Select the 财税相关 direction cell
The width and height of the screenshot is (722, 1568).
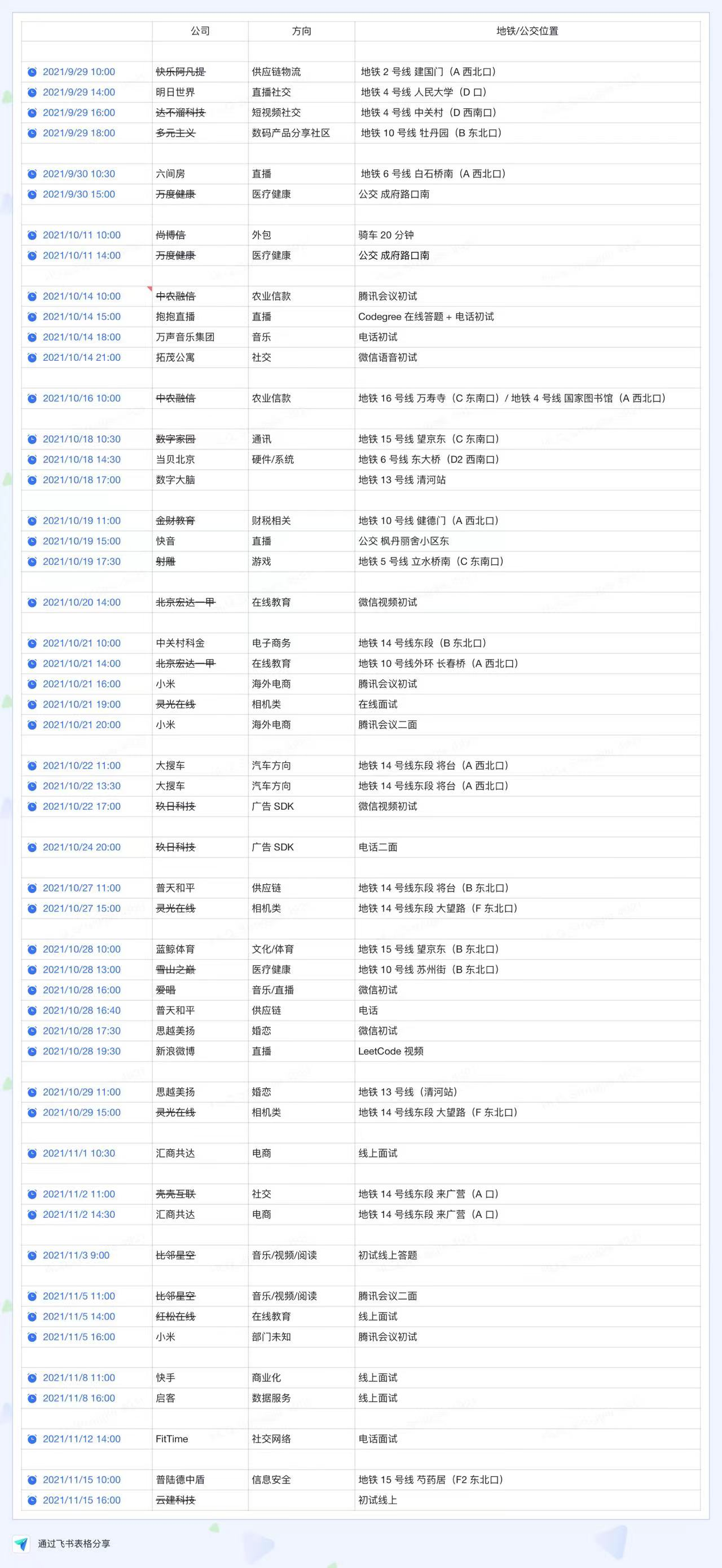point(301,520)
